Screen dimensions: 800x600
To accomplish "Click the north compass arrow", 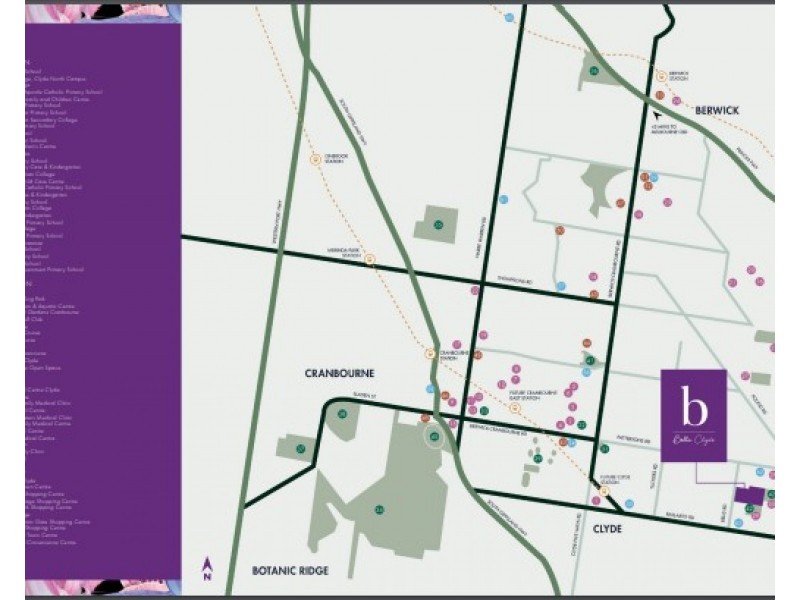I will (207, 565).
